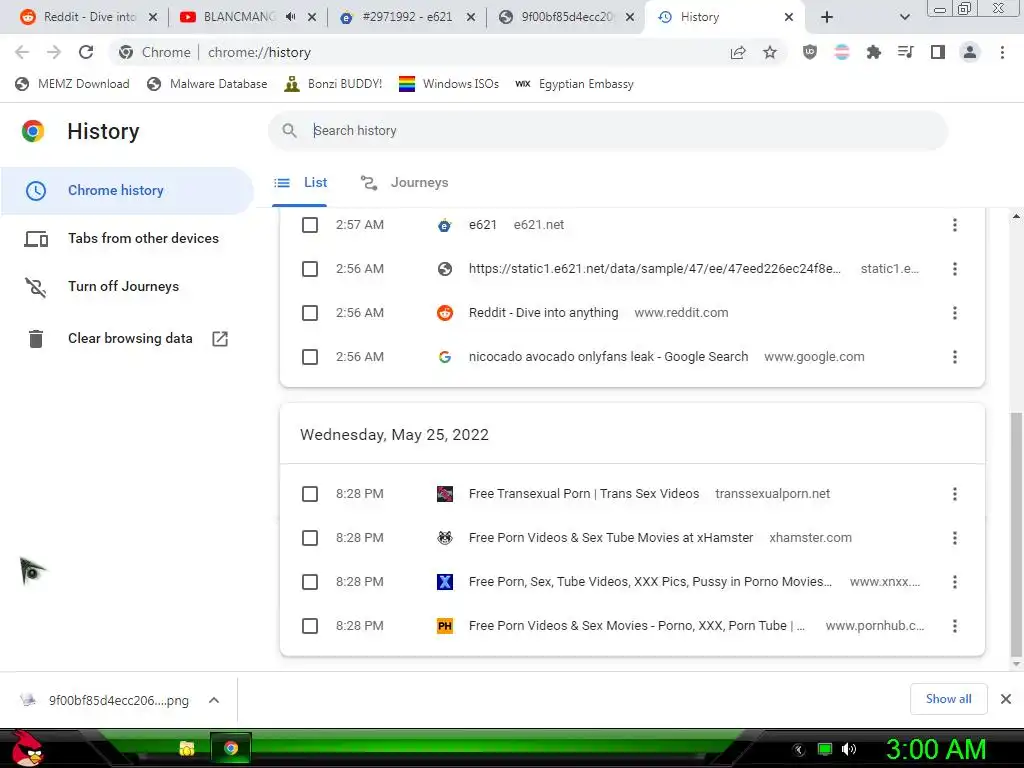
Task: Tick the checkbox for the xhamster.com row
Action: (x=310, y=538)
